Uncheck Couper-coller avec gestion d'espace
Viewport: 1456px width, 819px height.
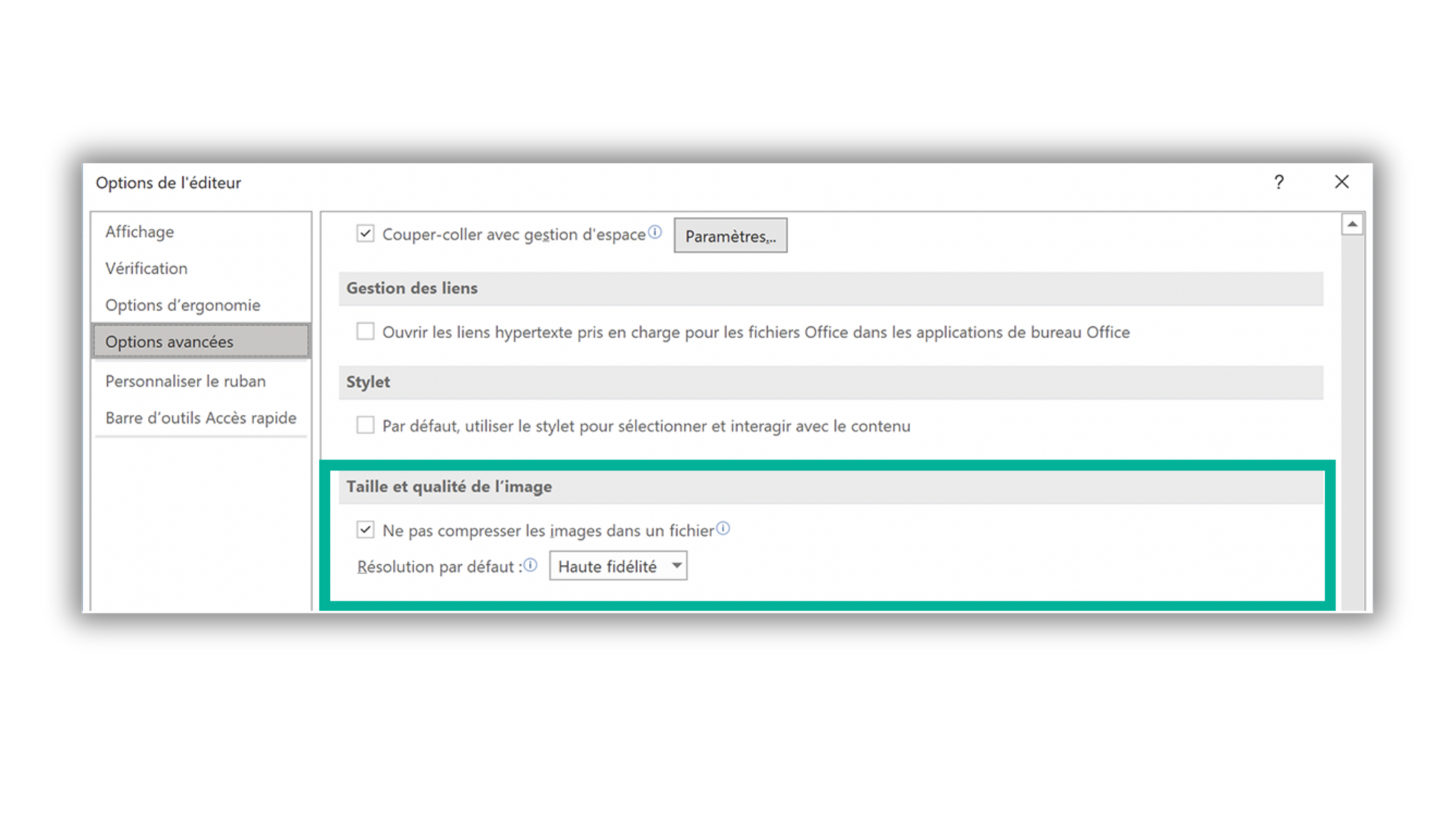[x=366, y=234]
